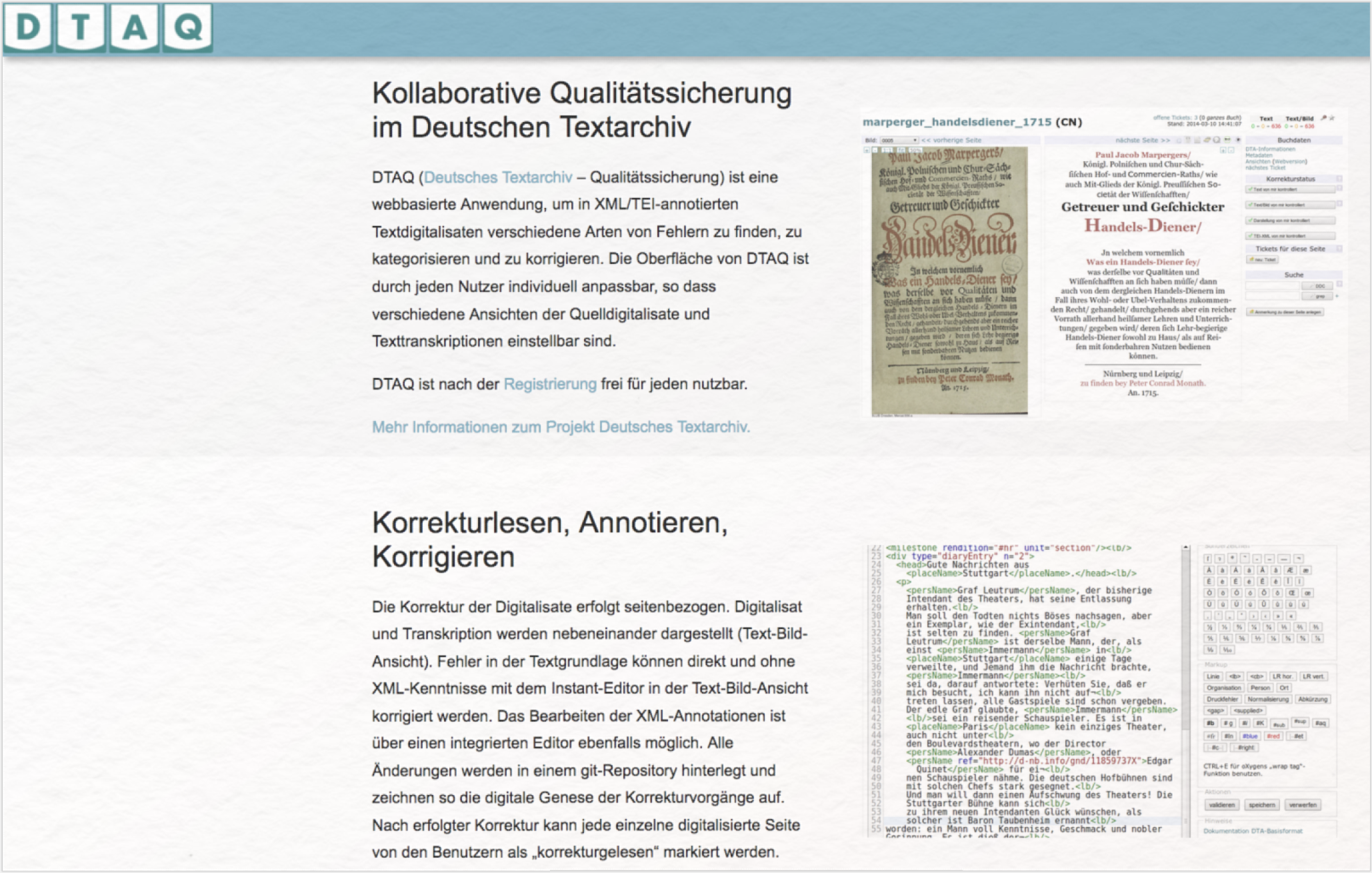Click Anmerkung zu dieser Seite anlegen
Image resolution: width=1372 pixels, height=873 pixels.
[x=1285, y=312]
